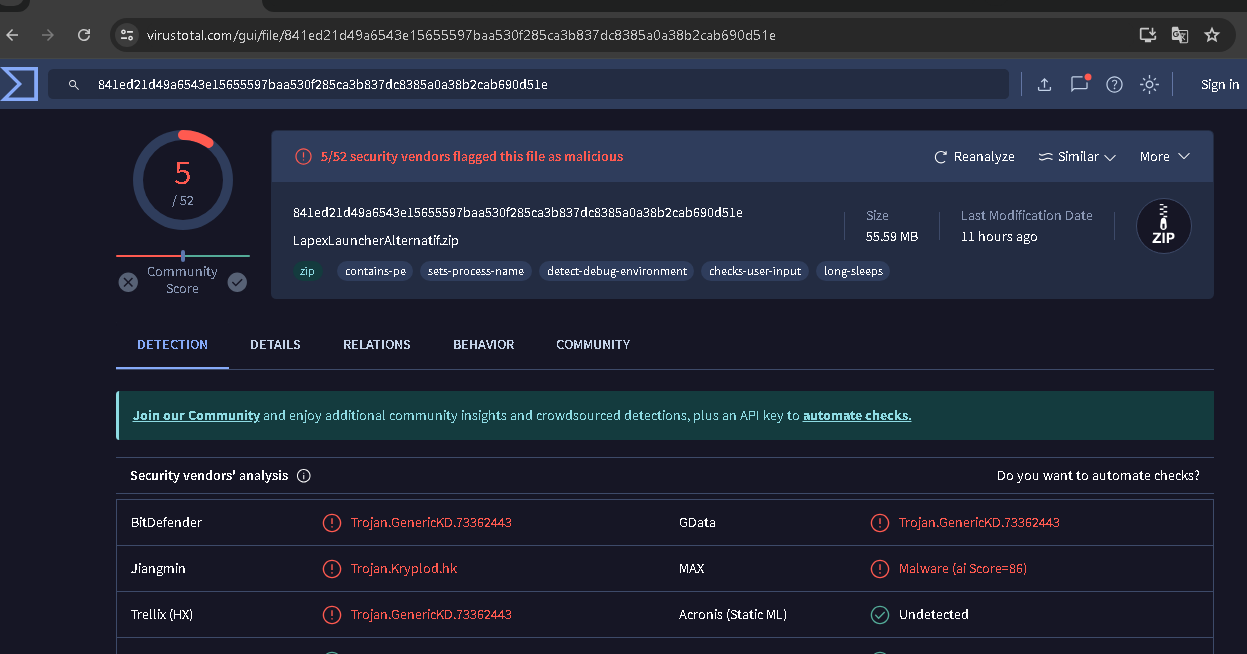The image size is (1247, 654).
Task: Click the checks-user-input tag
Action: [x=755, y=271]
